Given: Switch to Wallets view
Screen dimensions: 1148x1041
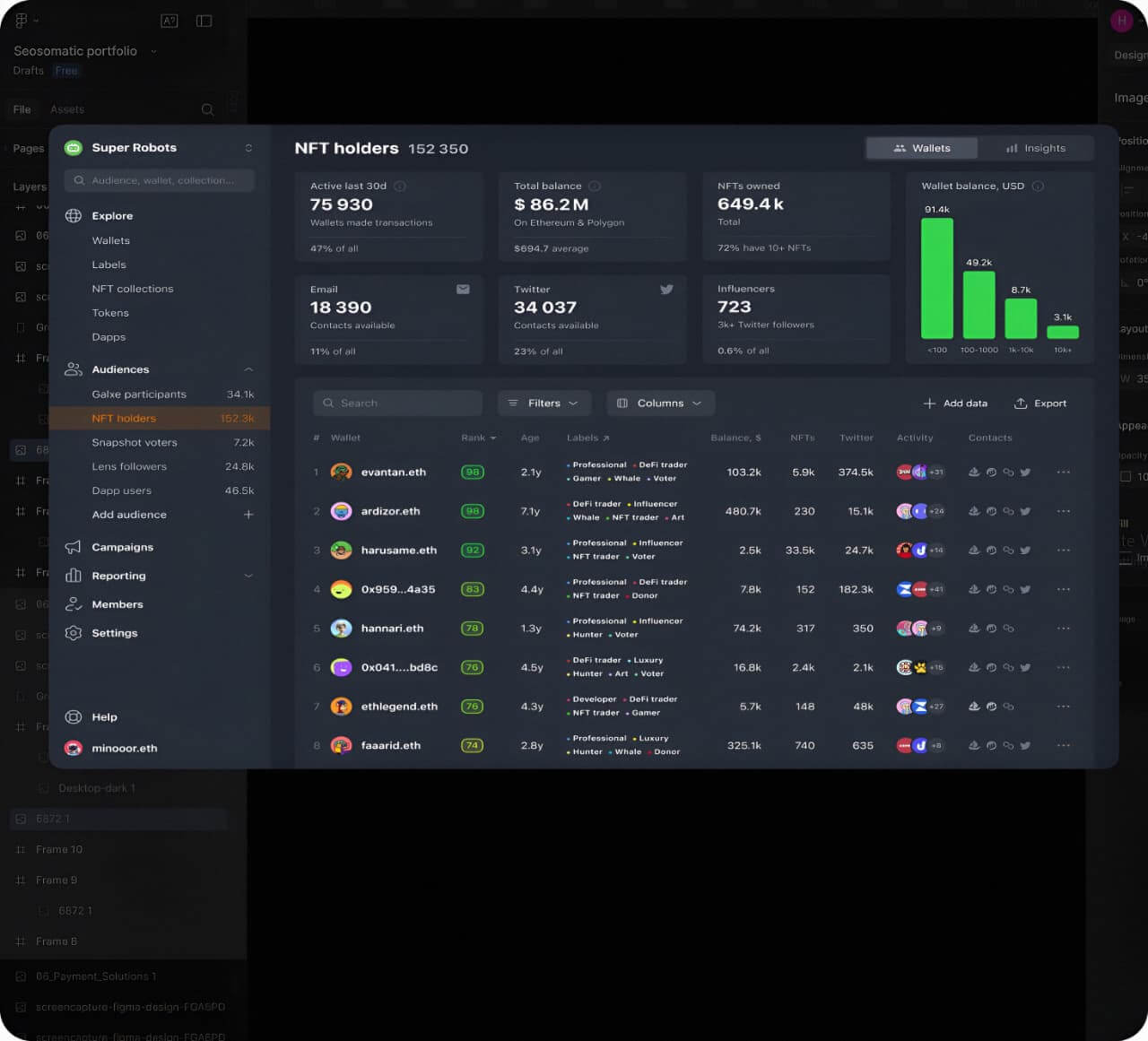Looking at the screenshot, I should click(922, 148).
